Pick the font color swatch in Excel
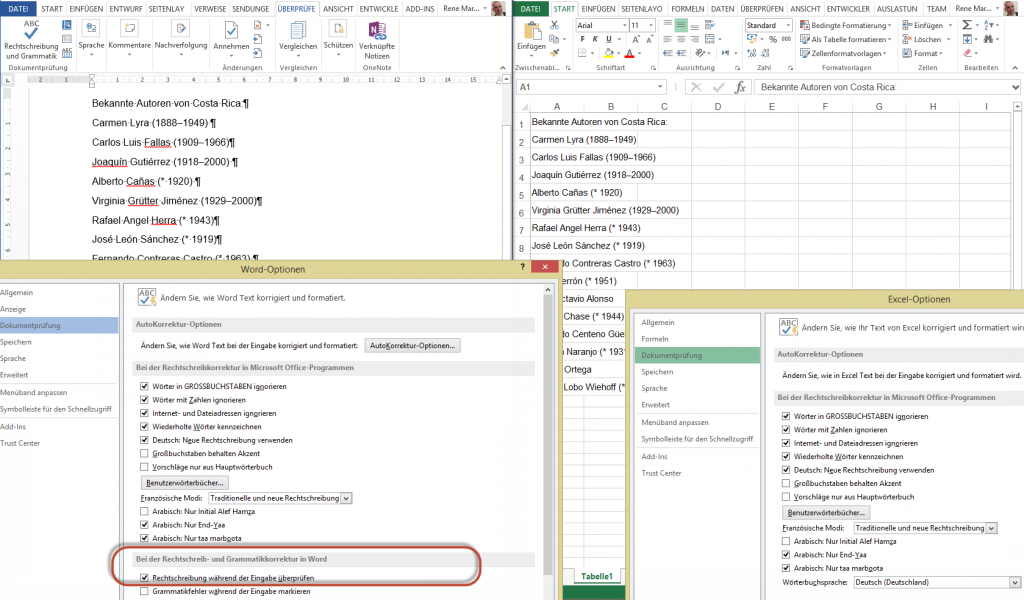Image resolution: width=1024 pixels, height=600 pixels. pos(627,53)
